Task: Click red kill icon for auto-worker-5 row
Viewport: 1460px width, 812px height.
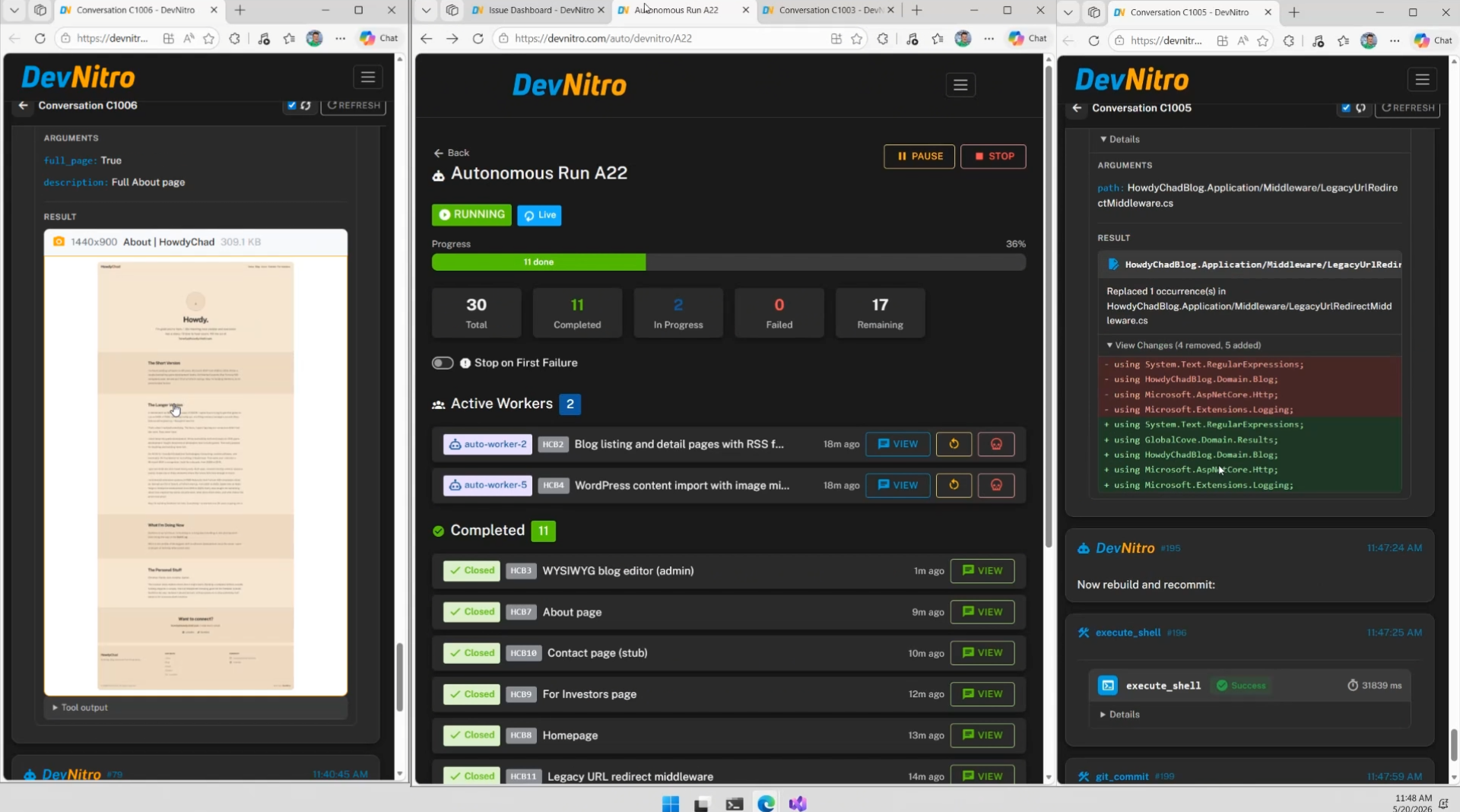Action: point(996,485)
